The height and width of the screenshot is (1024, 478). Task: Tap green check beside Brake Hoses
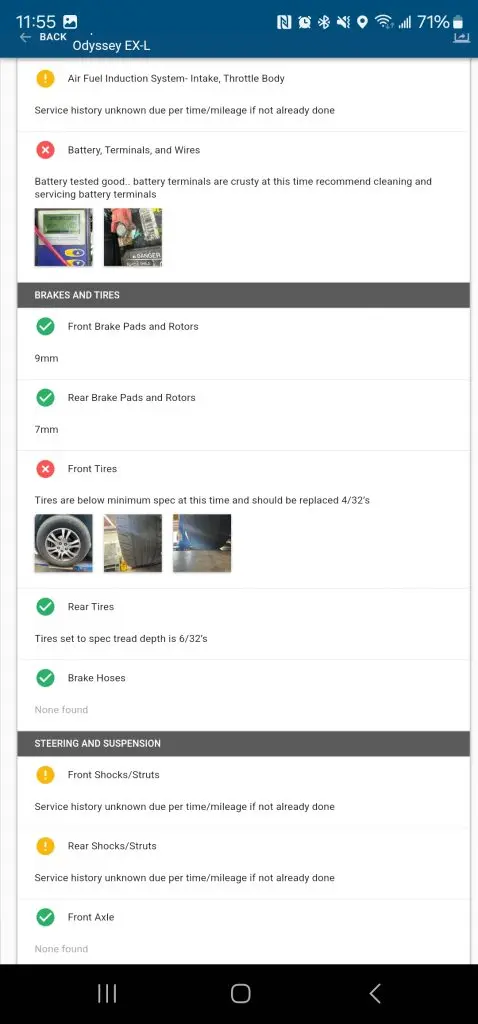point(45,678)
